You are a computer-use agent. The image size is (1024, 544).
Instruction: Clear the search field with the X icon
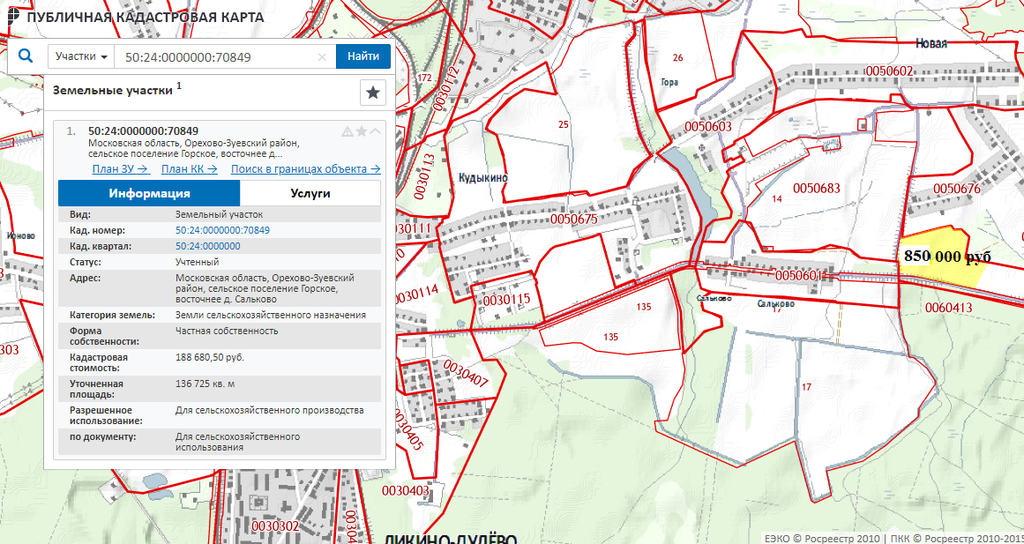coord(321,57)
